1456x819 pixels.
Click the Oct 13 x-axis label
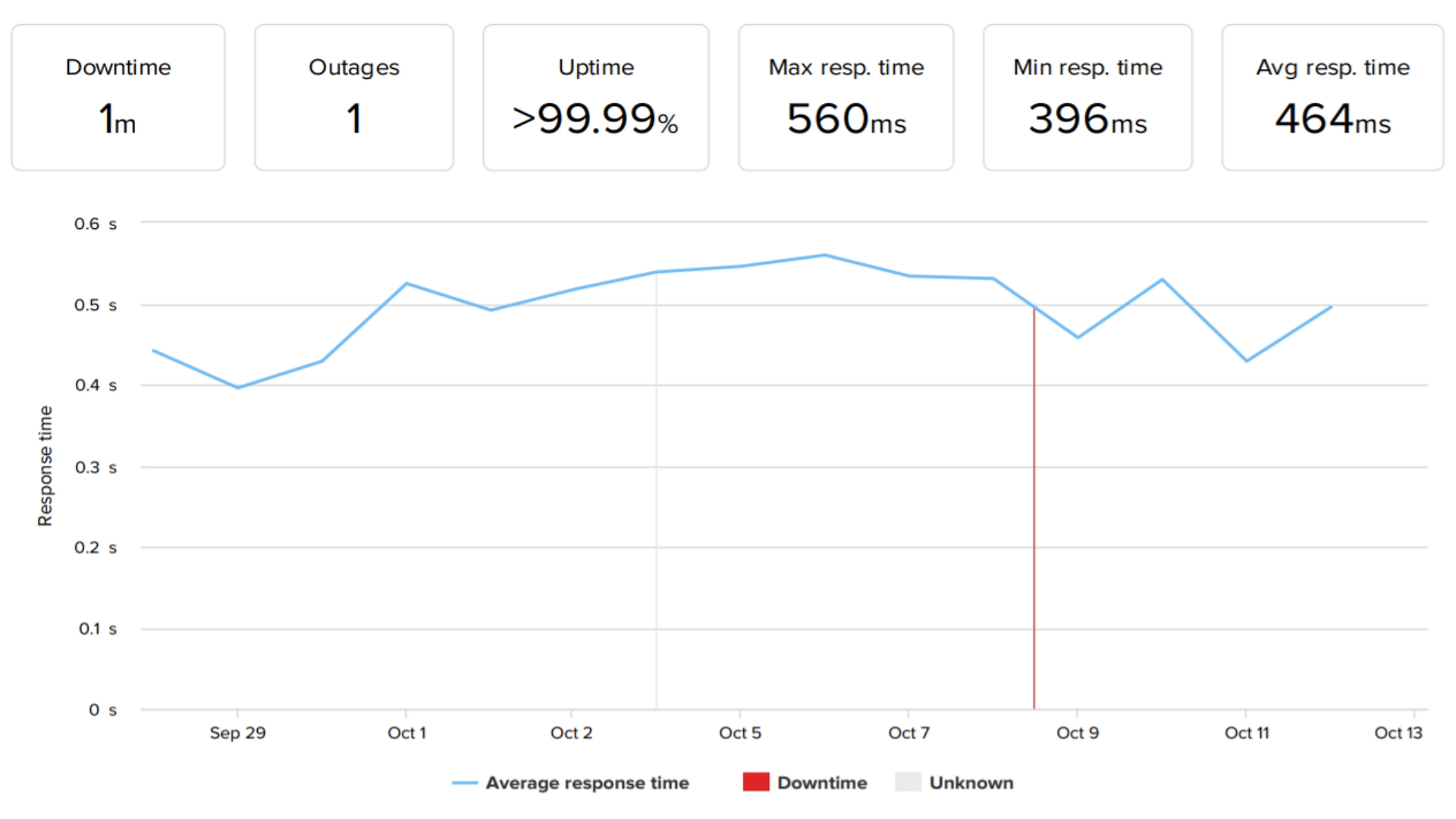tap(1398, 733)
